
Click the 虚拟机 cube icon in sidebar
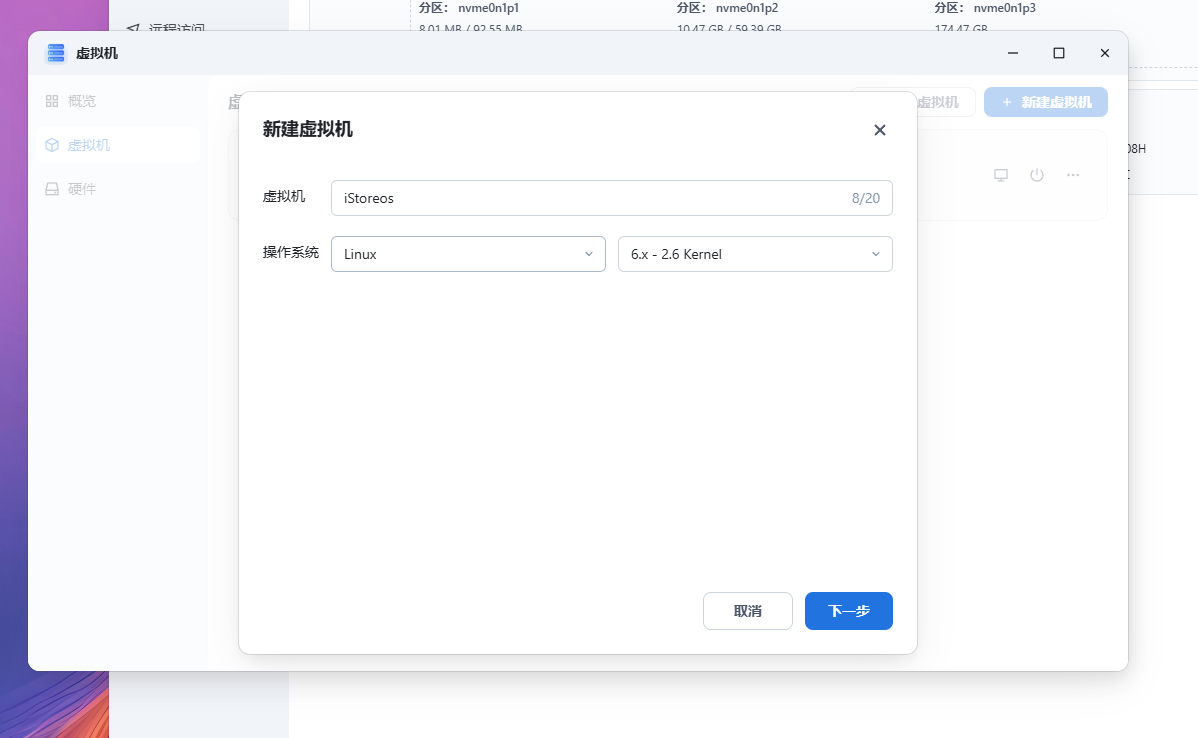tap(52, 145)
